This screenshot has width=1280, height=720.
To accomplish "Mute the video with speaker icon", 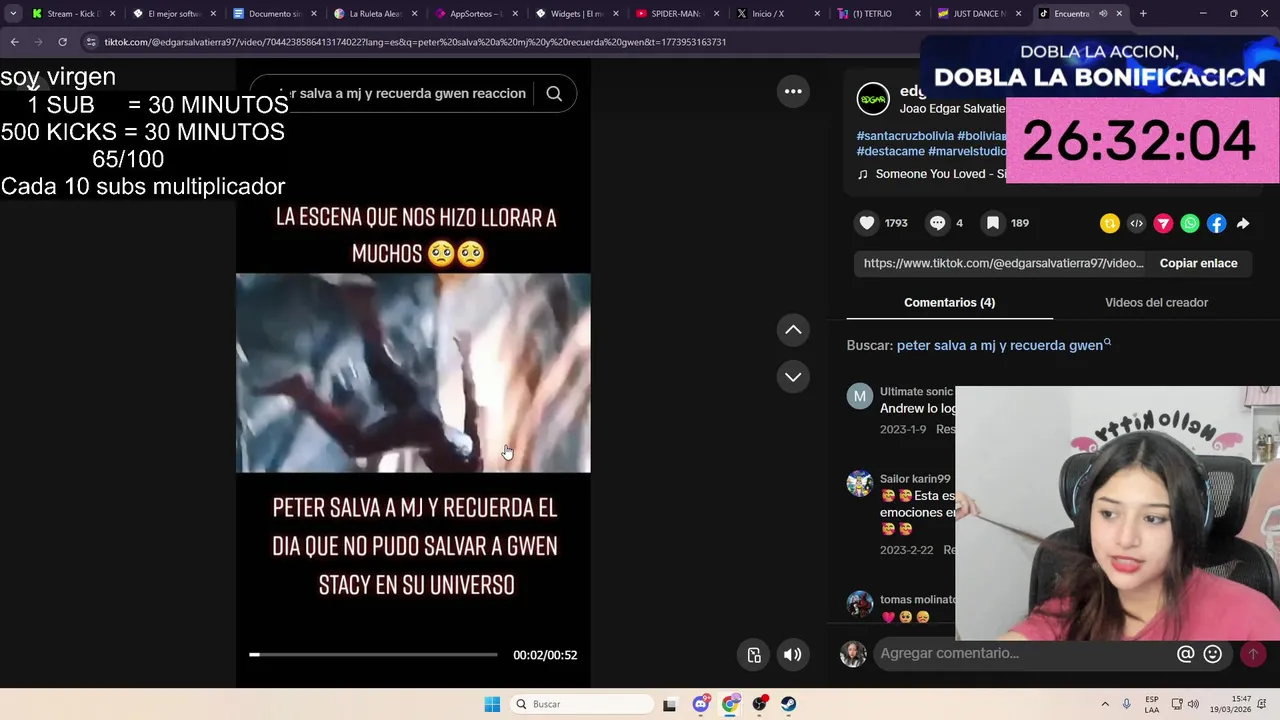I will pos(792,655).
